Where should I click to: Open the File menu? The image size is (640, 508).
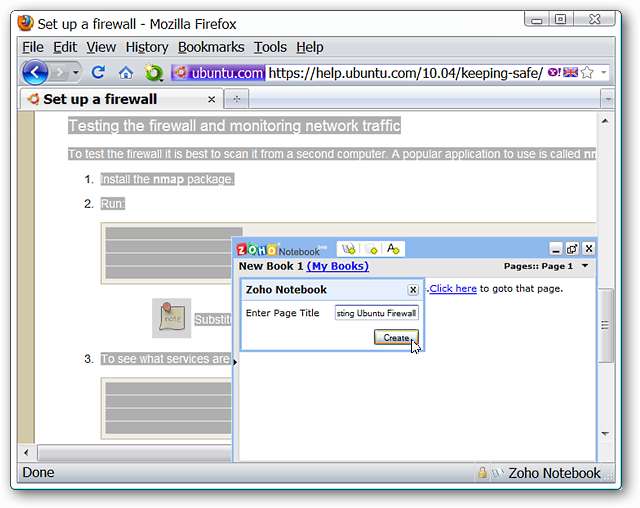(x=33, y=47)
